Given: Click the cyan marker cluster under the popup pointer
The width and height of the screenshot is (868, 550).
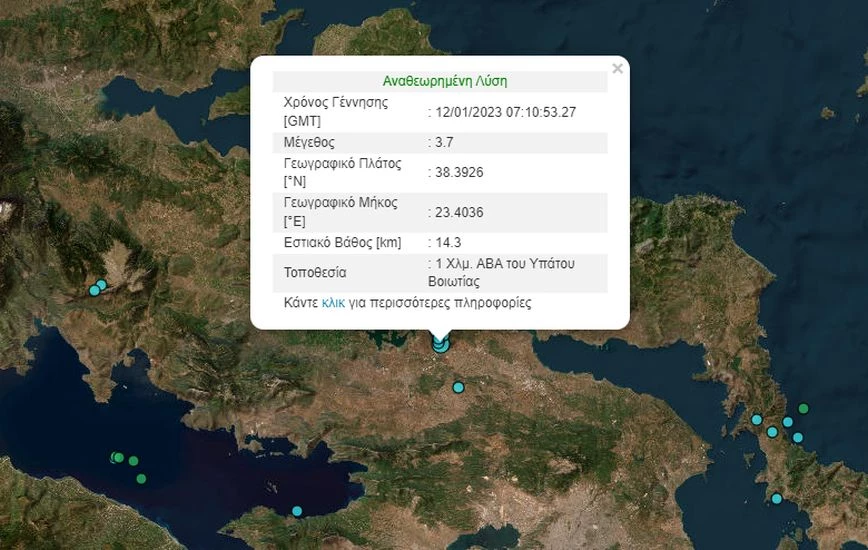Looking at the screenshot, I should 440,345.
